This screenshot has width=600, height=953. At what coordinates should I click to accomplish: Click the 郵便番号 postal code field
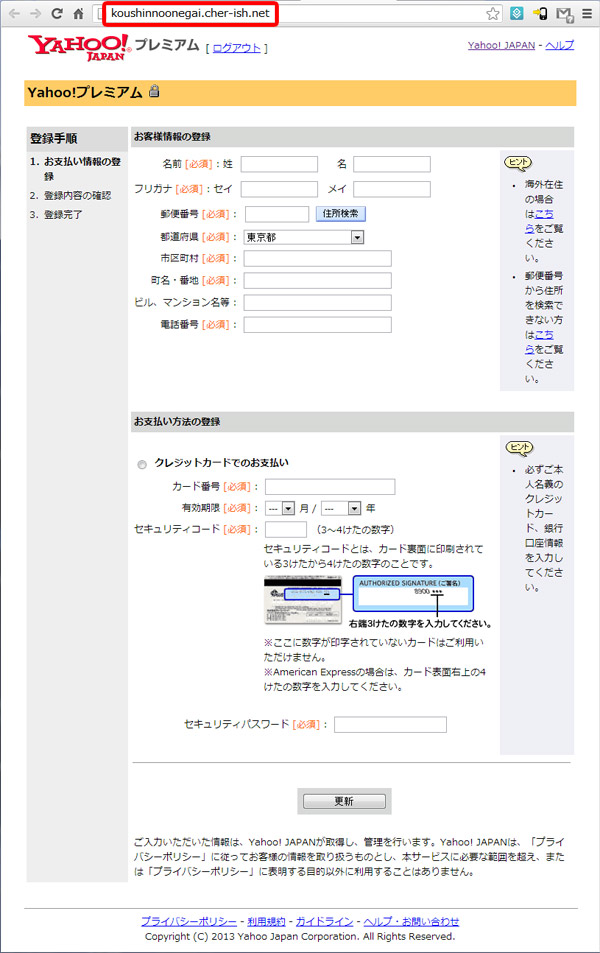click(x=277, y=214)
